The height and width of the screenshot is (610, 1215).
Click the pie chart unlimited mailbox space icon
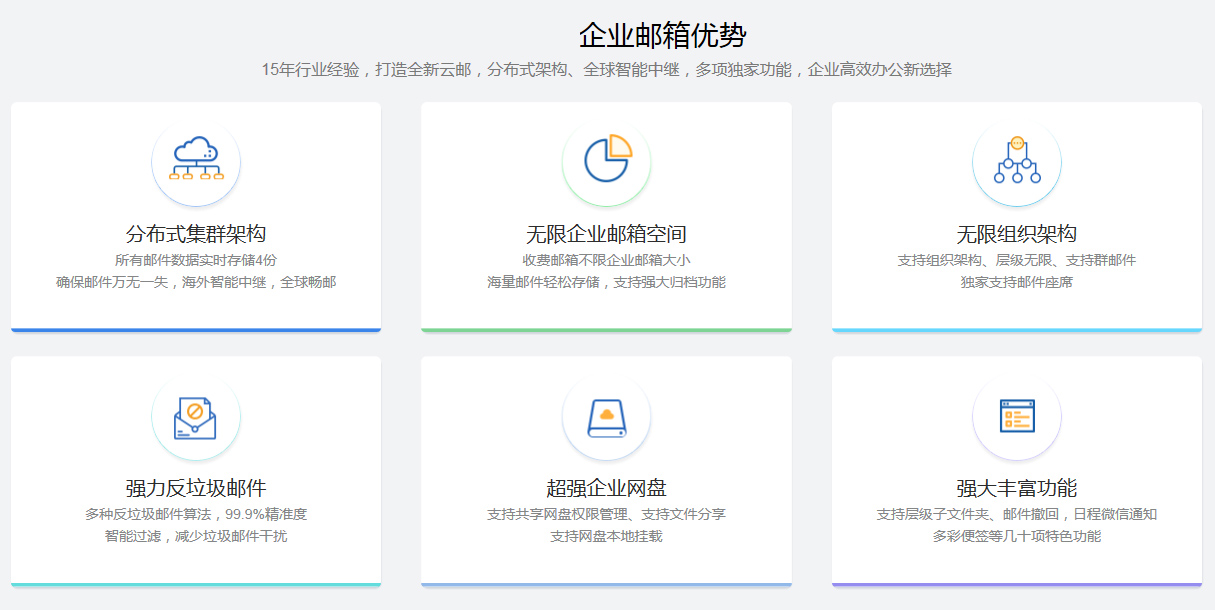607,161
